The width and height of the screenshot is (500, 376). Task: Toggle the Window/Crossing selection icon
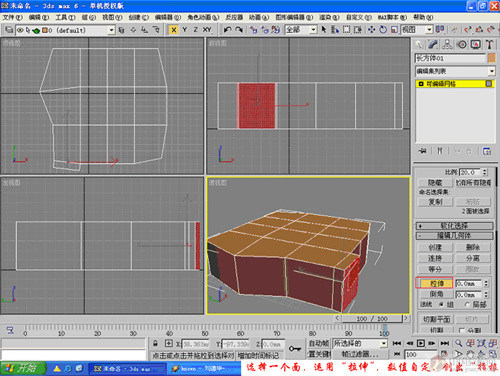pos(358,30)
